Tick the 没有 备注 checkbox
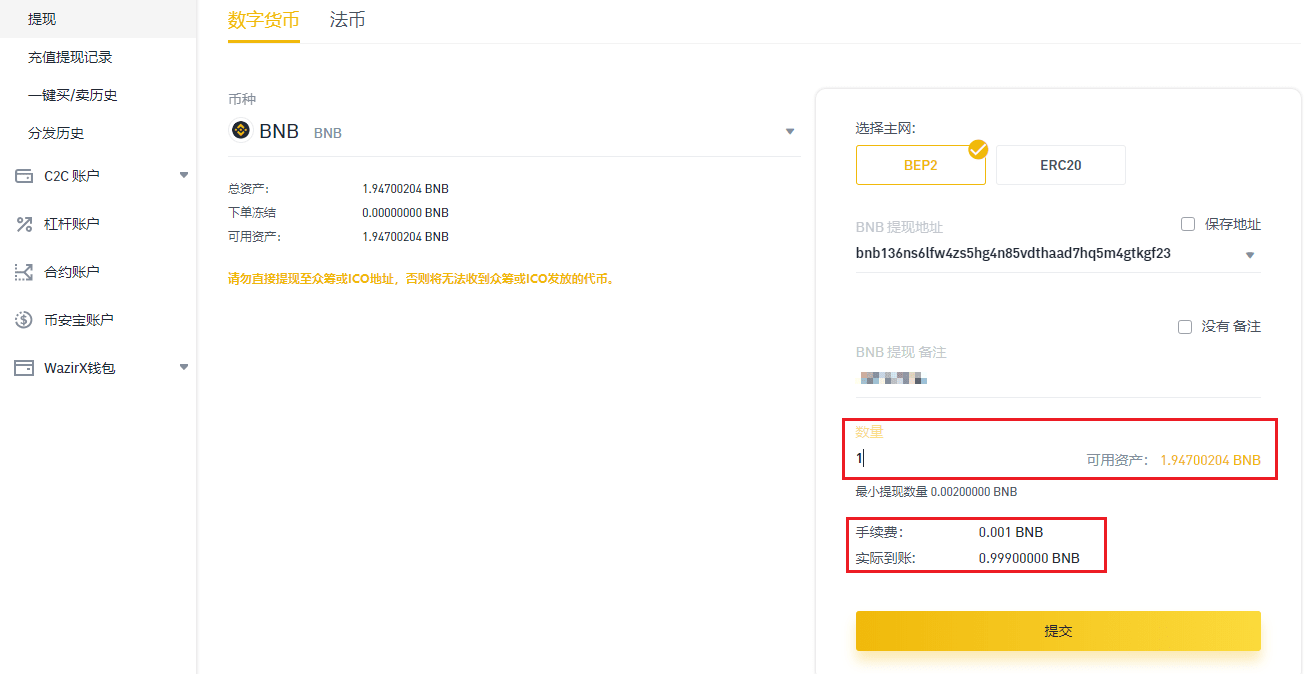The width and height of the screenshot is (1311, 674). [1185, 326]
